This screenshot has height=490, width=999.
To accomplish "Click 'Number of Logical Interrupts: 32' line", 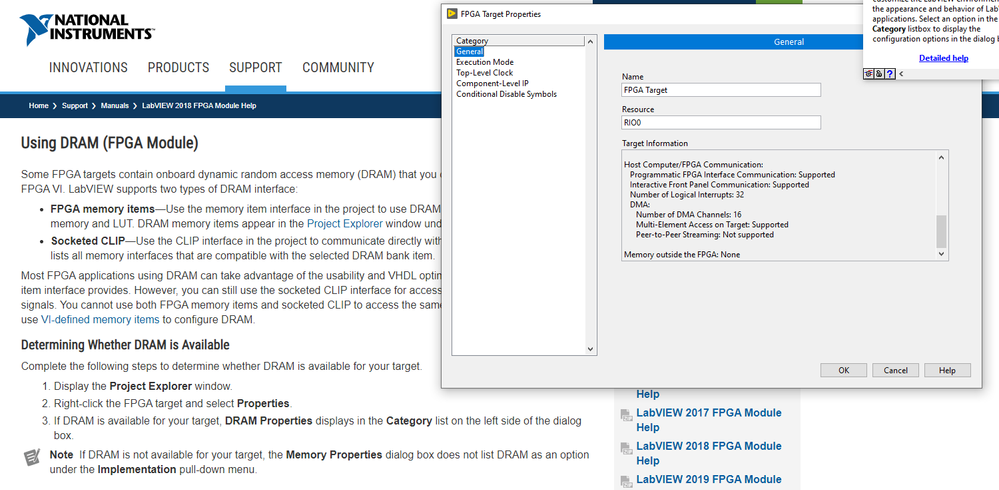I will (687, 195).
